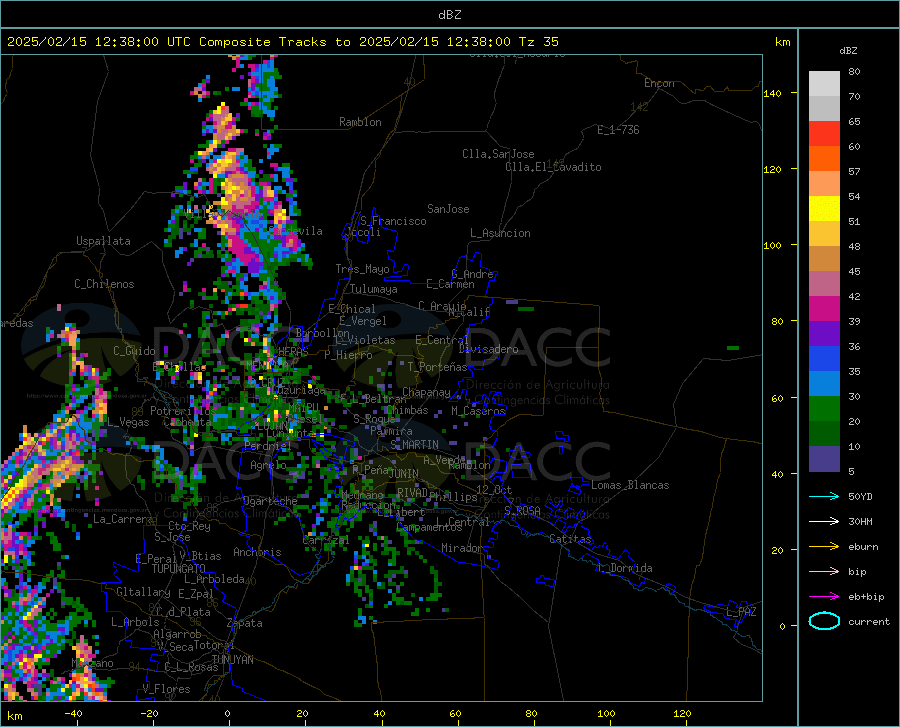The width and height of the screenshot is (900, 727).
Task: Click the Catitas map label
Action: coord(570,539)
